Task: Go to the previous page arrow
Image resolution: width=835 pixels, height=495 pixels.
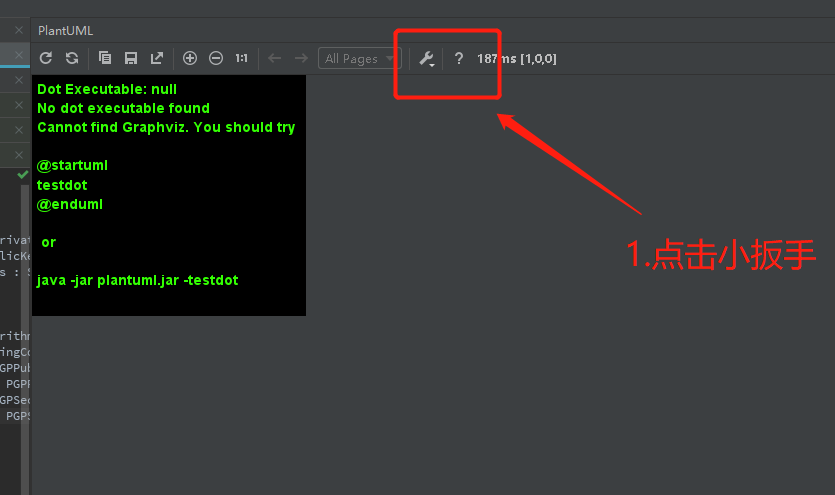Action: tap(275, 58)
